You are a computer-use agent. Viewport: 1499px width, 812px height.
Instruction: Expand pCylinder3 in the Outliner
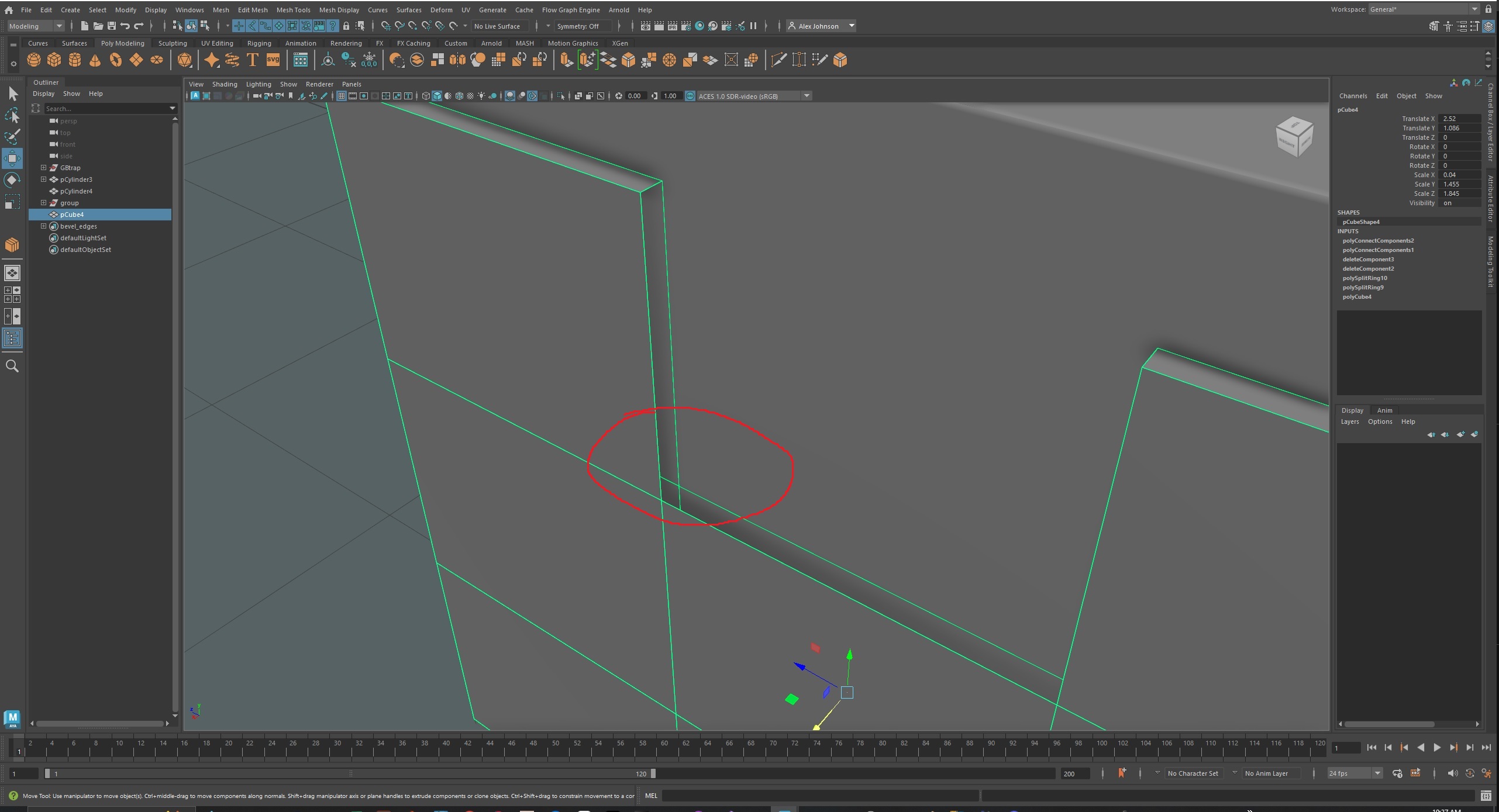coord(43,179)
